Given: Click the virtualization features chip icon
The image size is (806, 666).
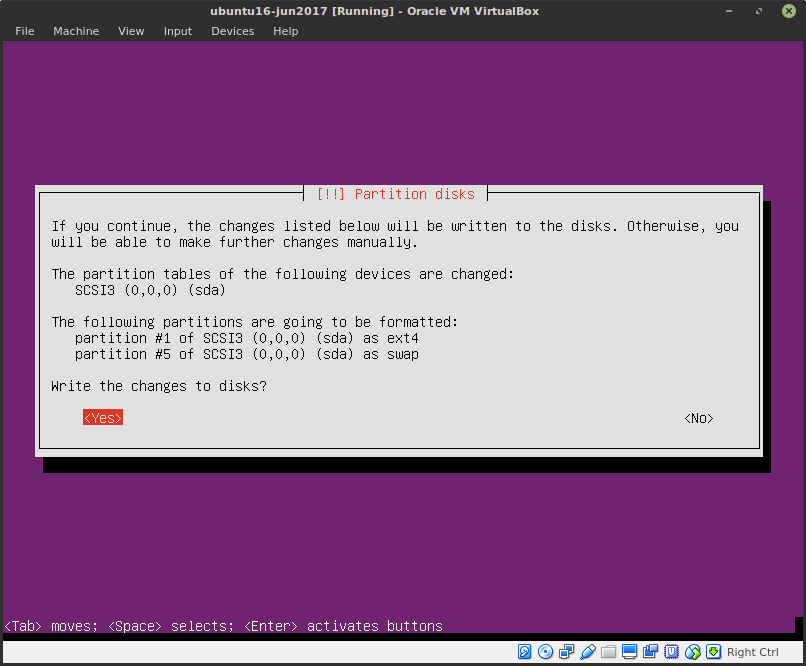Looking at the screenshot, I should click(672, 651).
